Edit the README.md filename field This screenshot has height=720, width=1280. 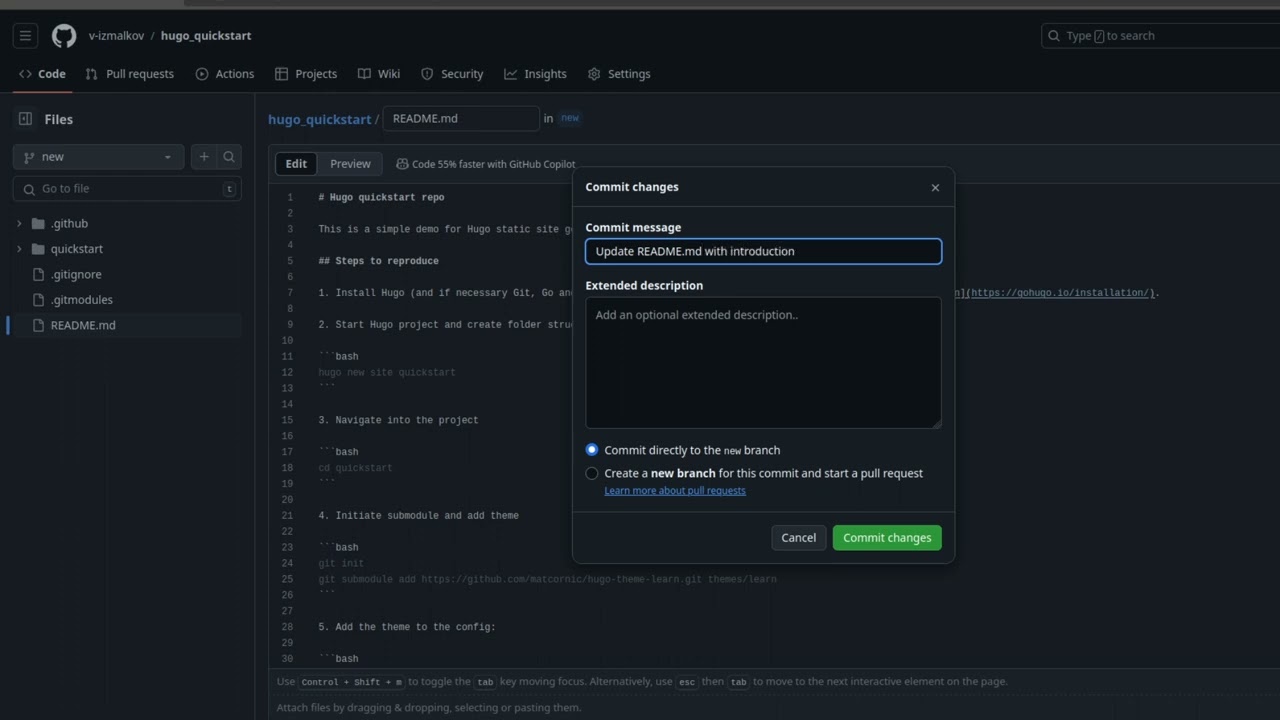tap(461, 119)
